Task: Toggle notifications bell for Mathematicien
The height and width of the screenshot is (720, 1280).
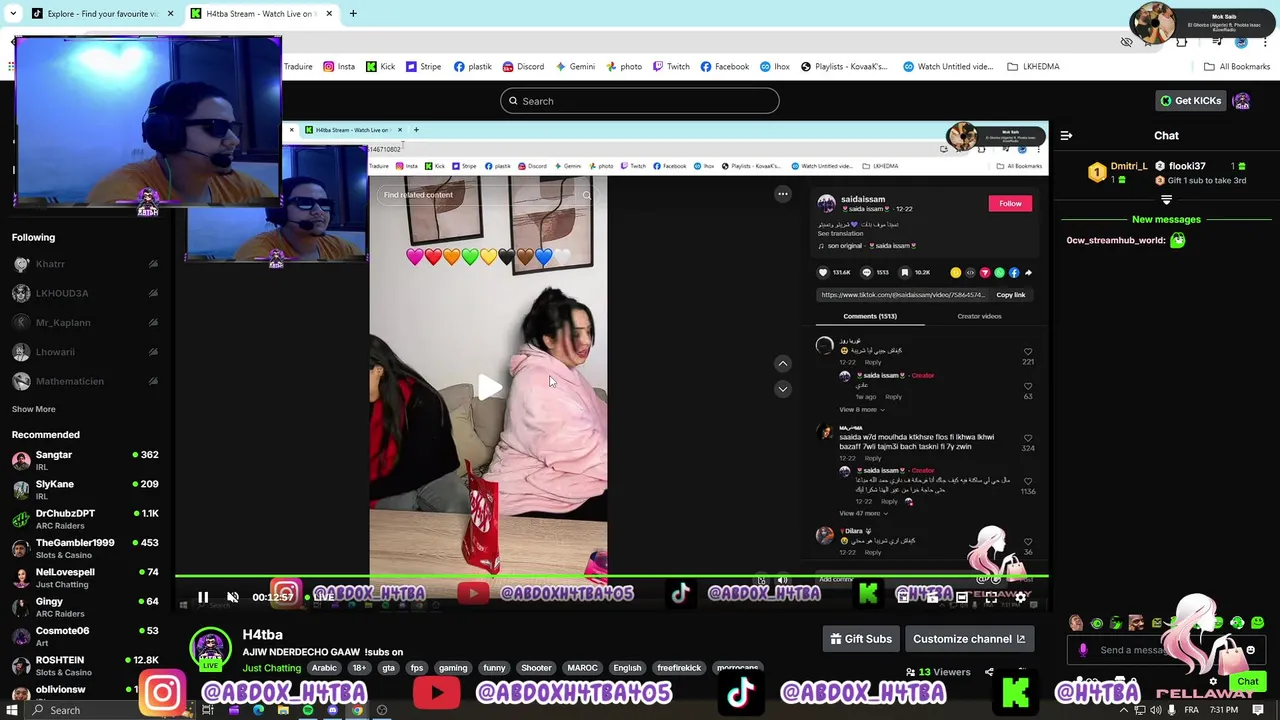Action: [153, 381]
